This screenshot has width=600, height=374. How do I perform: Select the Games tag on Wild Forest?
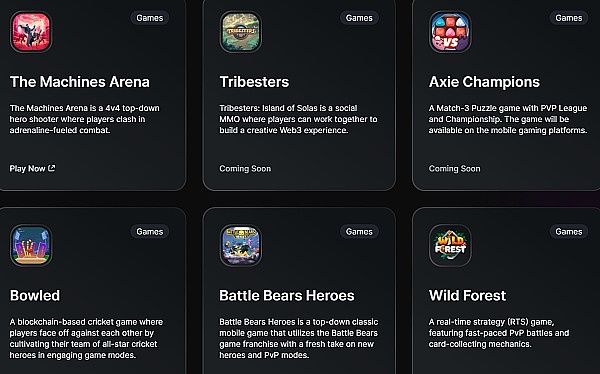click(x=569, y=232)
